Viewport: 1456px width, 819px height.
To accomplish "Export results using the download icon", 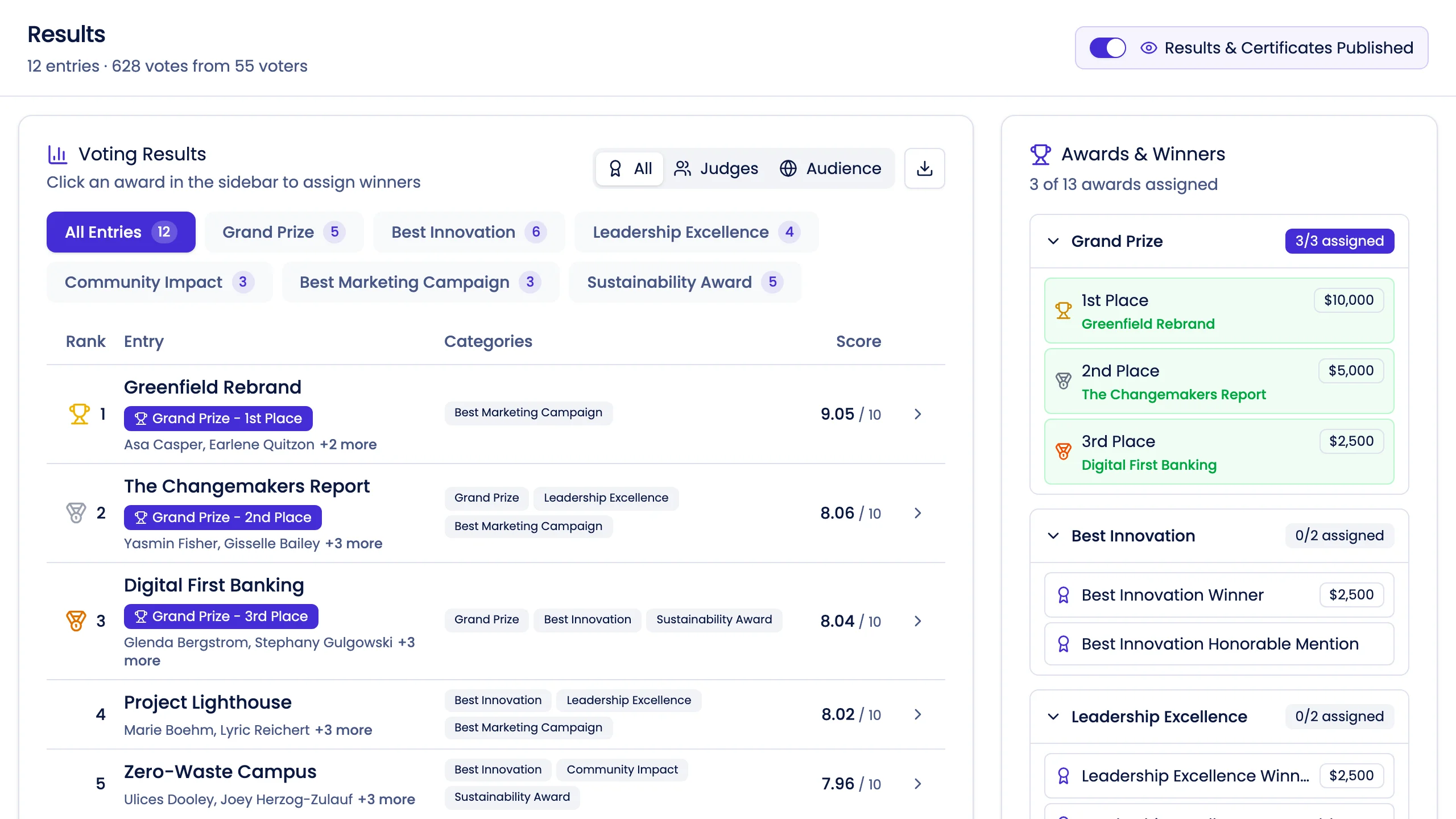I will click(x=924, y=168).
